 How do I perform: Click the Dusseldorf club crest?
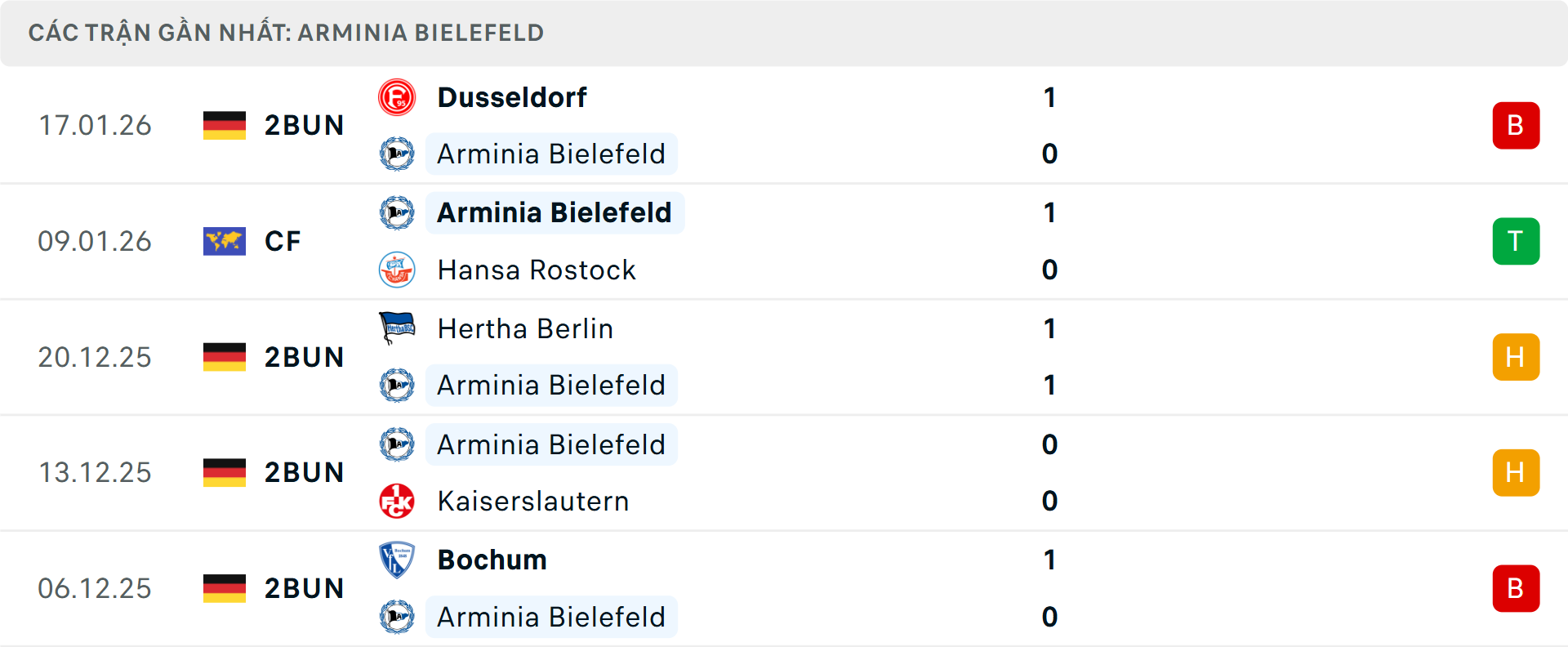398,97
